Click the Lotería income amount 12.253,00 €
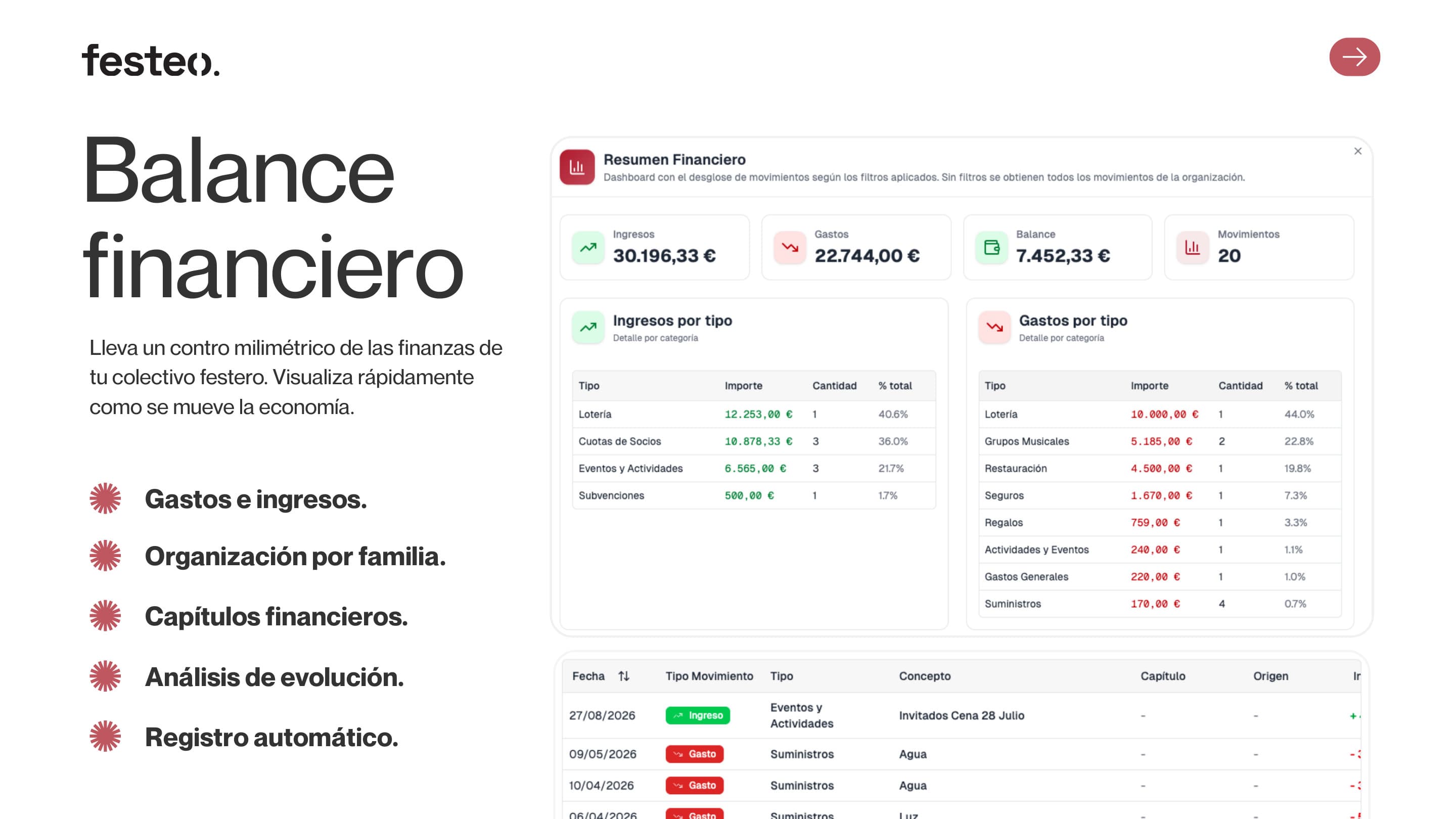1456x819 pixels. pyautogui.click(x=758, y=415)
